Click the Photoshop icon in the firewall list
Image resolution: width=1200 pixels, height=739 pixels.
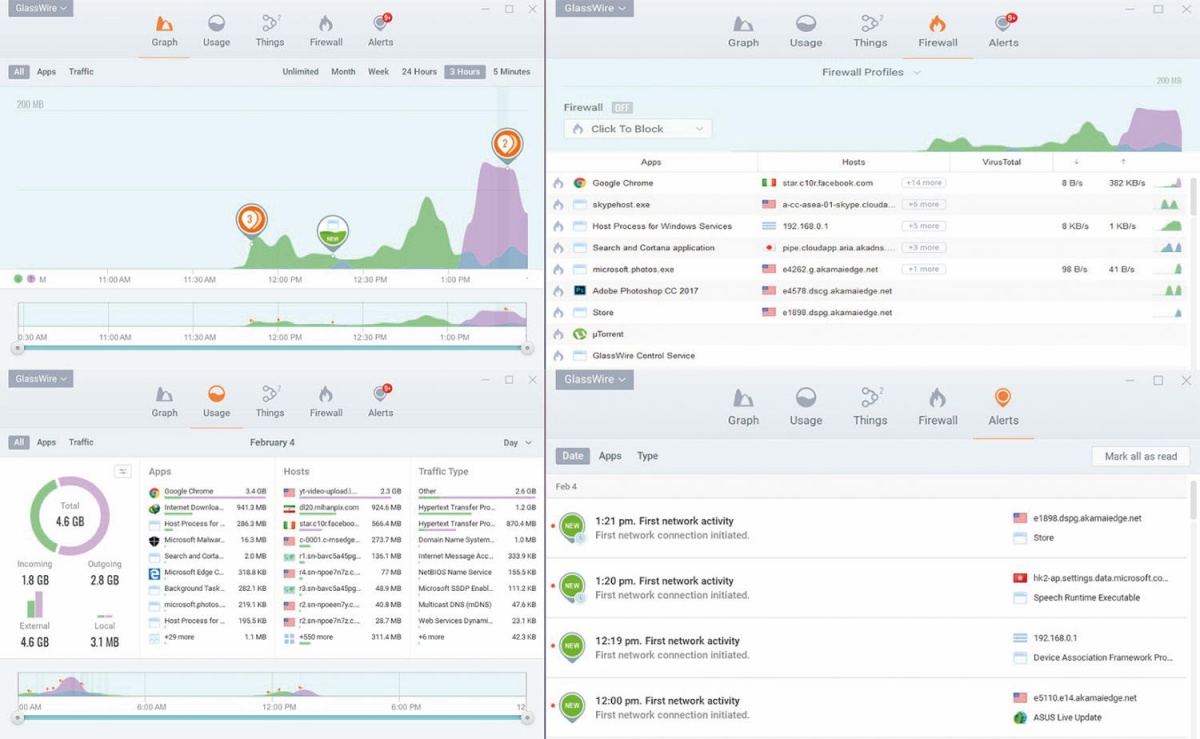tap(580, 291)
